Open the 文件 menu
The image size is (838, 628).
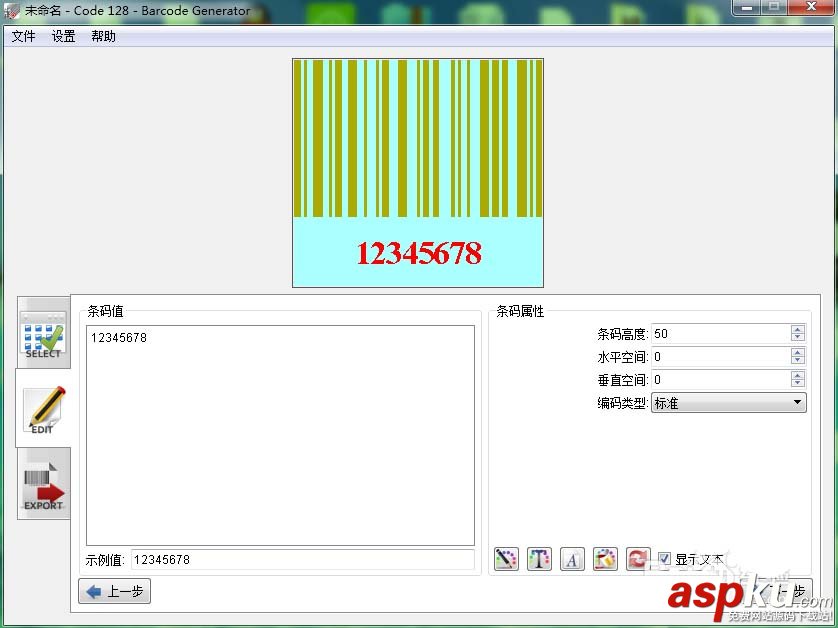click(24, 36)
